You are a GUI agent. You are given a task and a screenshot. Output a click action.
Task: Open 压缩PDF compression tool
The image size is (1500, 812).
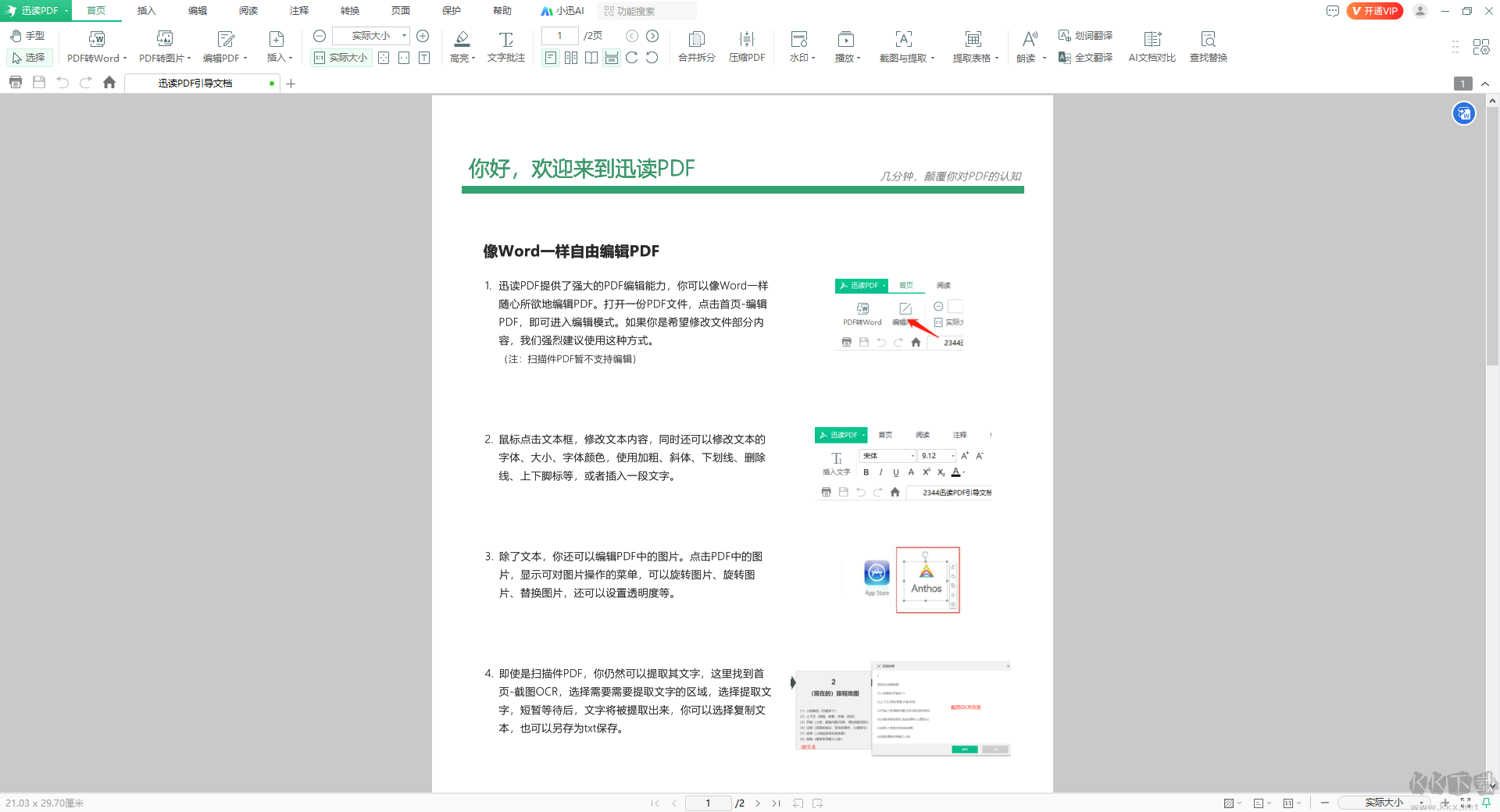tap(747, 47)
